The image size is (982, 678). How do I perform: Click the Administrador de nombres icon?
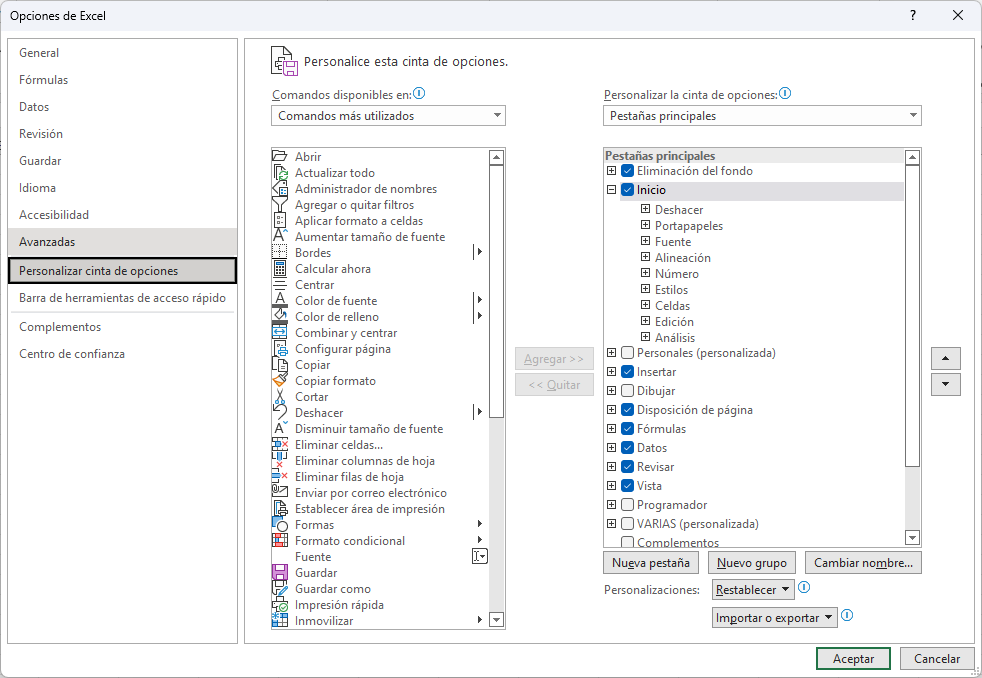[279, 188]
